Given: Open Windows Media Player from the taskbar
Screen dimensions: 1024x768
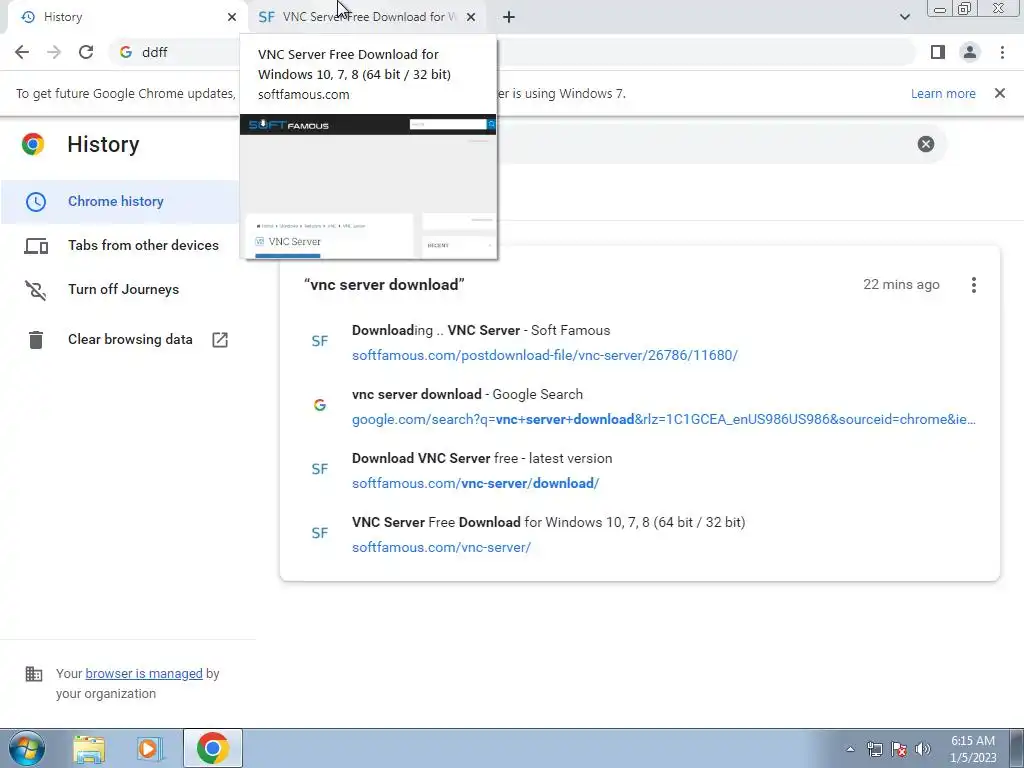Looking at the screenshot, I should (149, 748).
